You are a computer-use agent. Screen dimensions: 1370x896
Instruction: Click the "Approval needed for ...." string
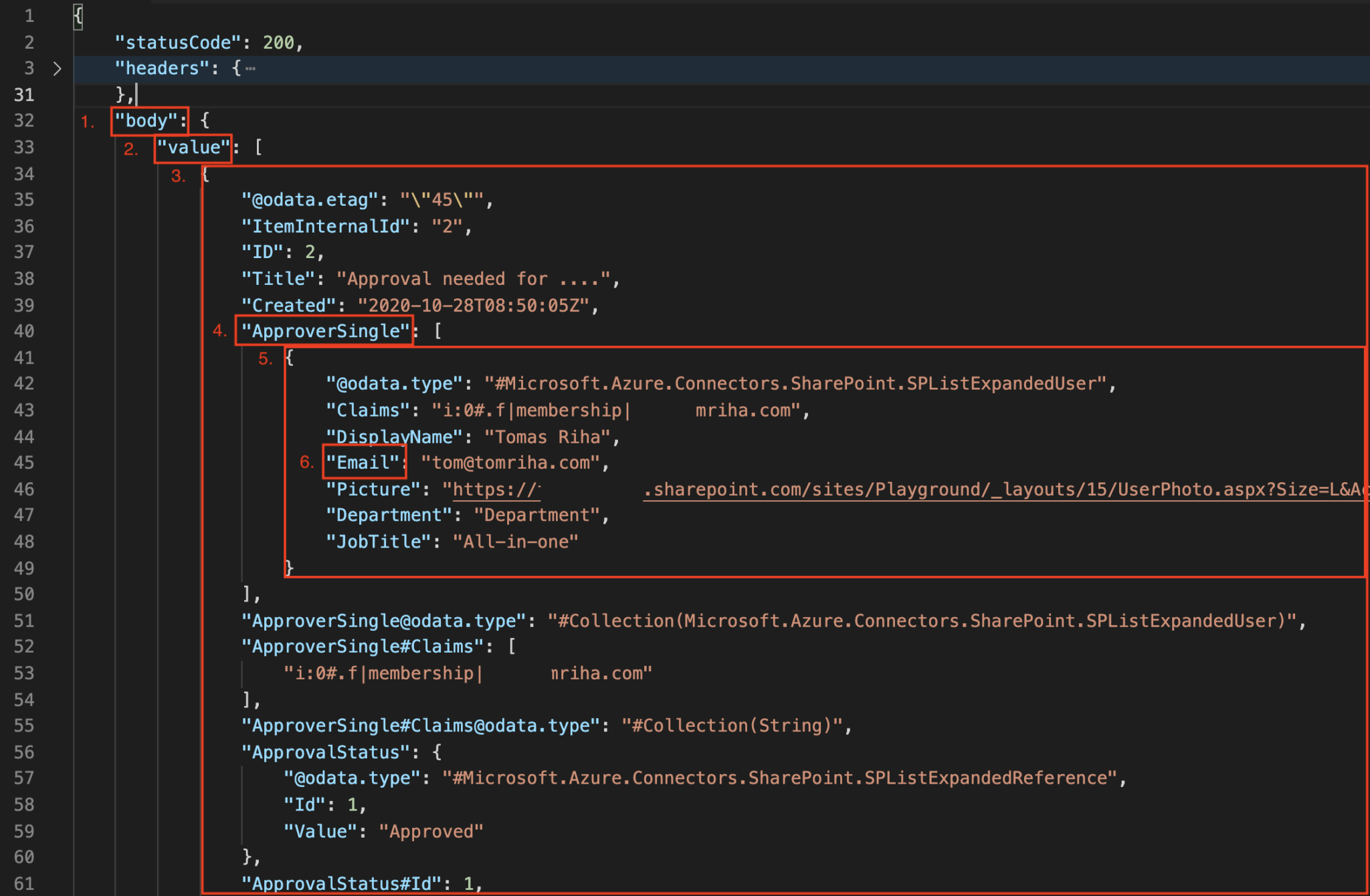coord(474,279)
